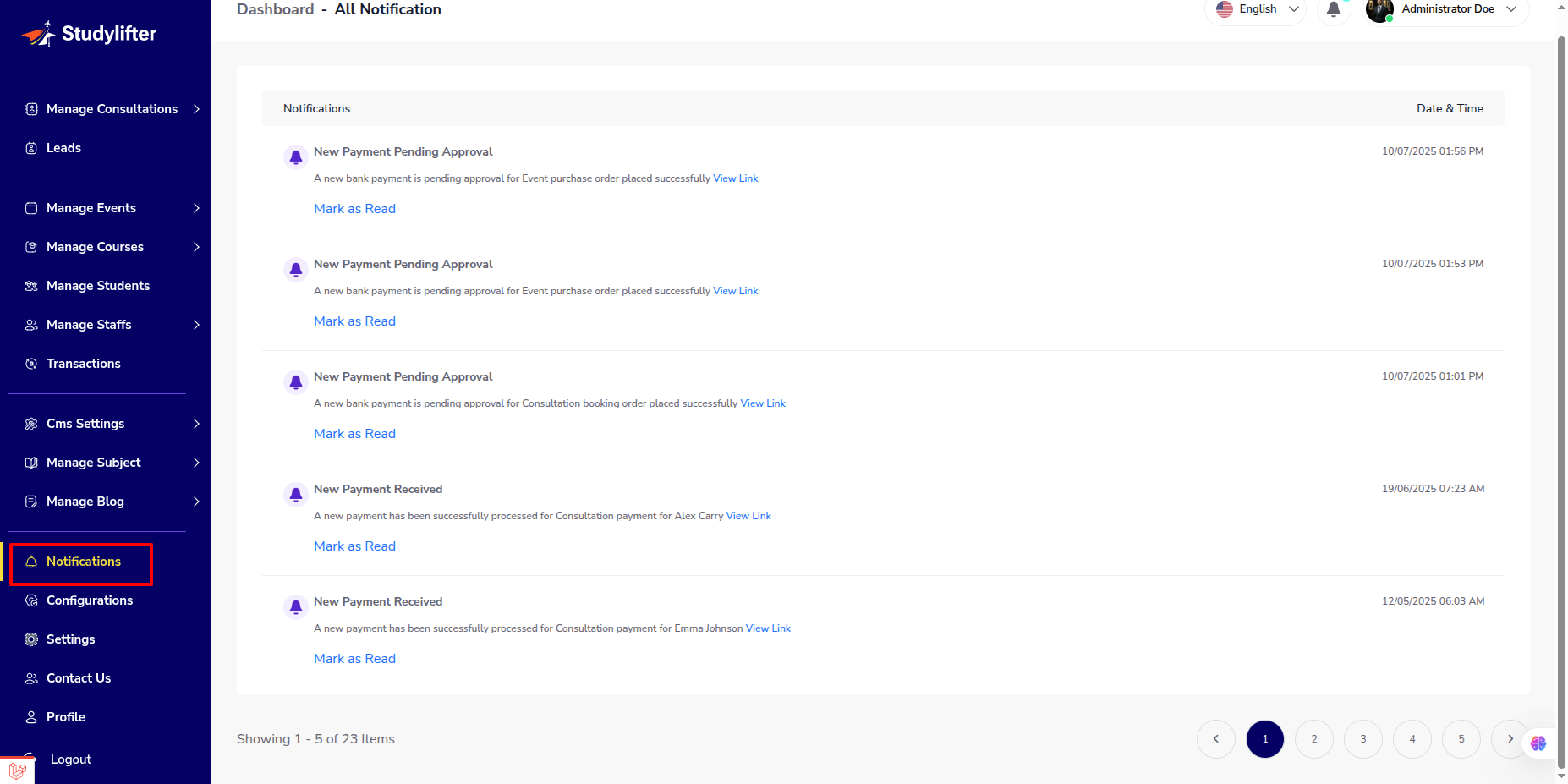Open View Link for Consultation booking notification
The height and width of the screenshot is (784, 1568).
point(763,403)
